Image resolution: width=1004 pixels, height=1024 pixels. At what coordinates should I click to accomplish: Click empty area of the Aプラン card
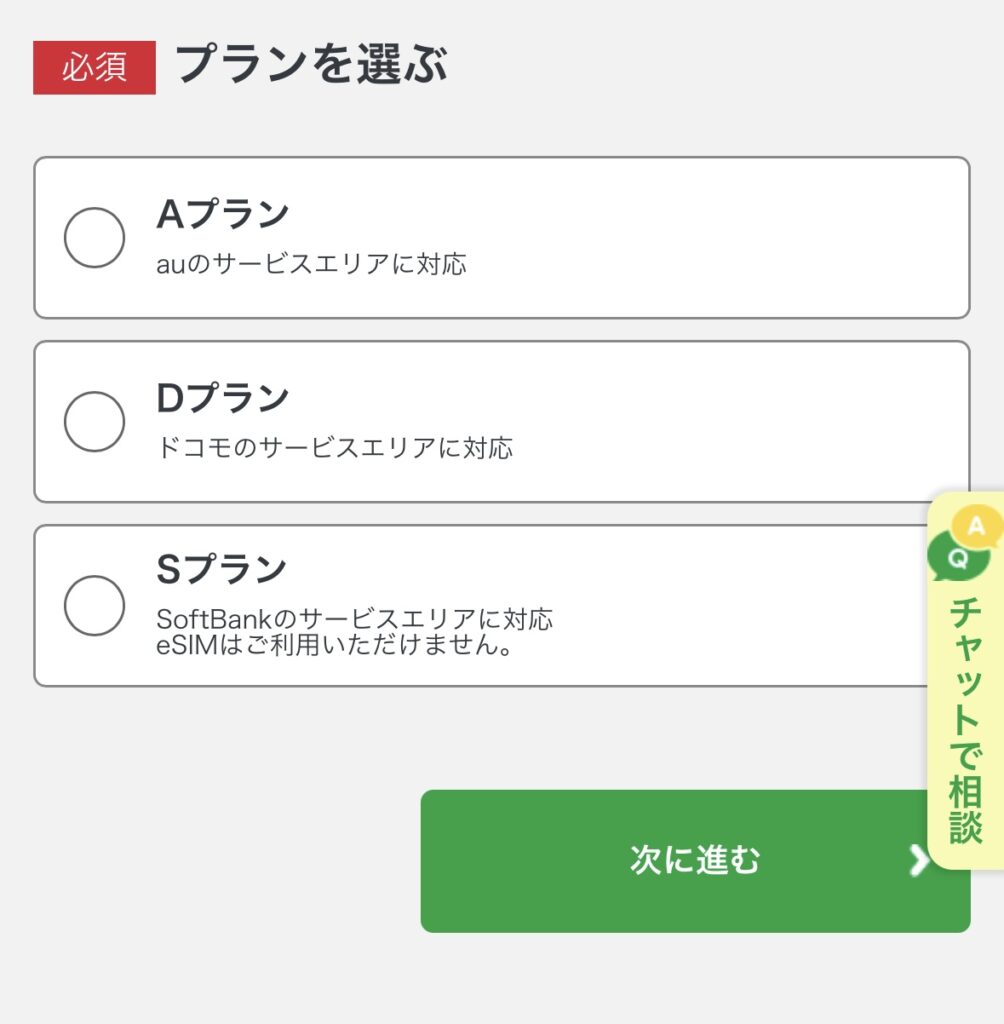click(719, 238)
